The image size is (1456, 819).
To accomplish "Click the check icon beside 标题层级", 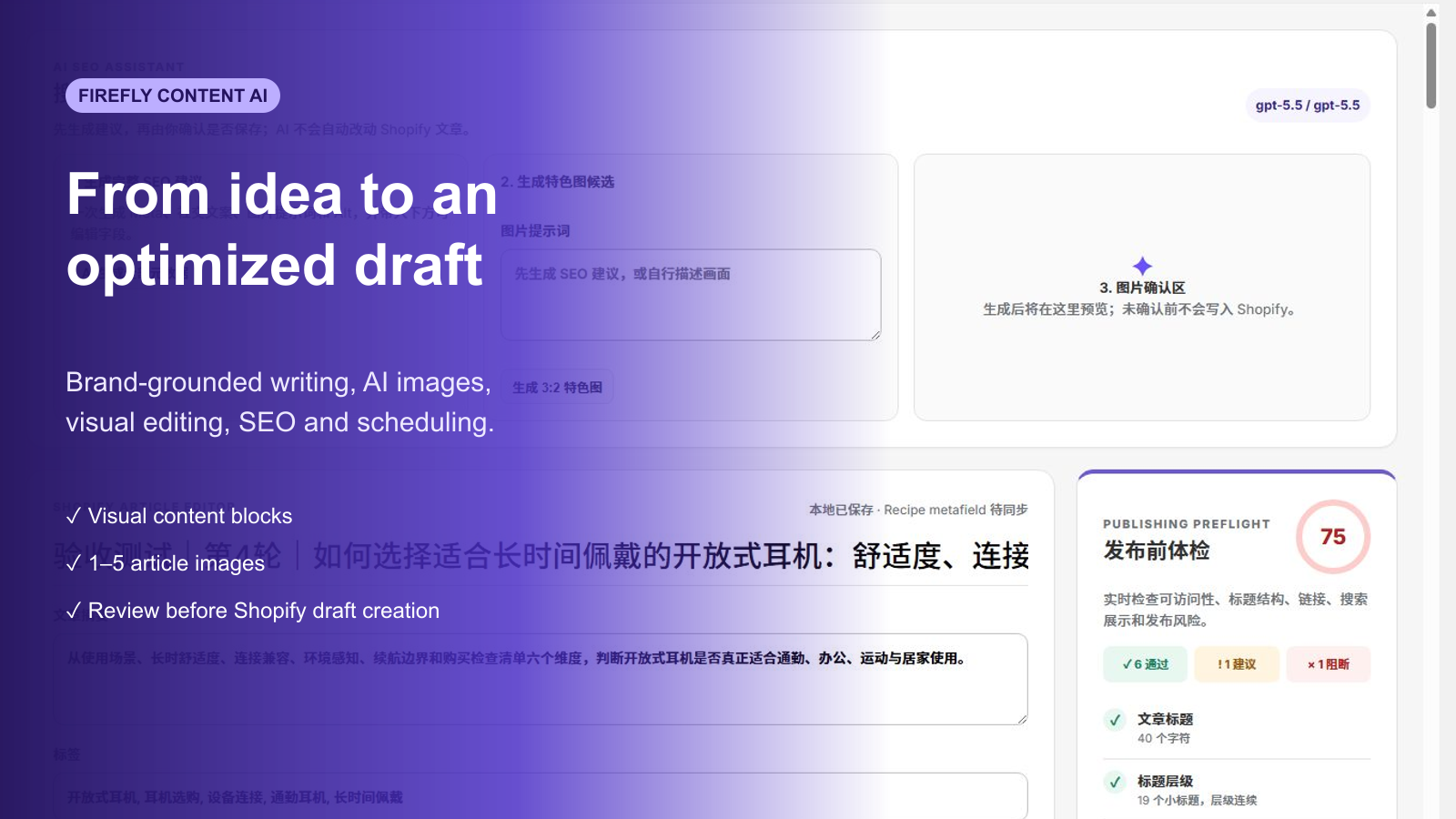I will pyautogui.click(x=1115, y=782).
